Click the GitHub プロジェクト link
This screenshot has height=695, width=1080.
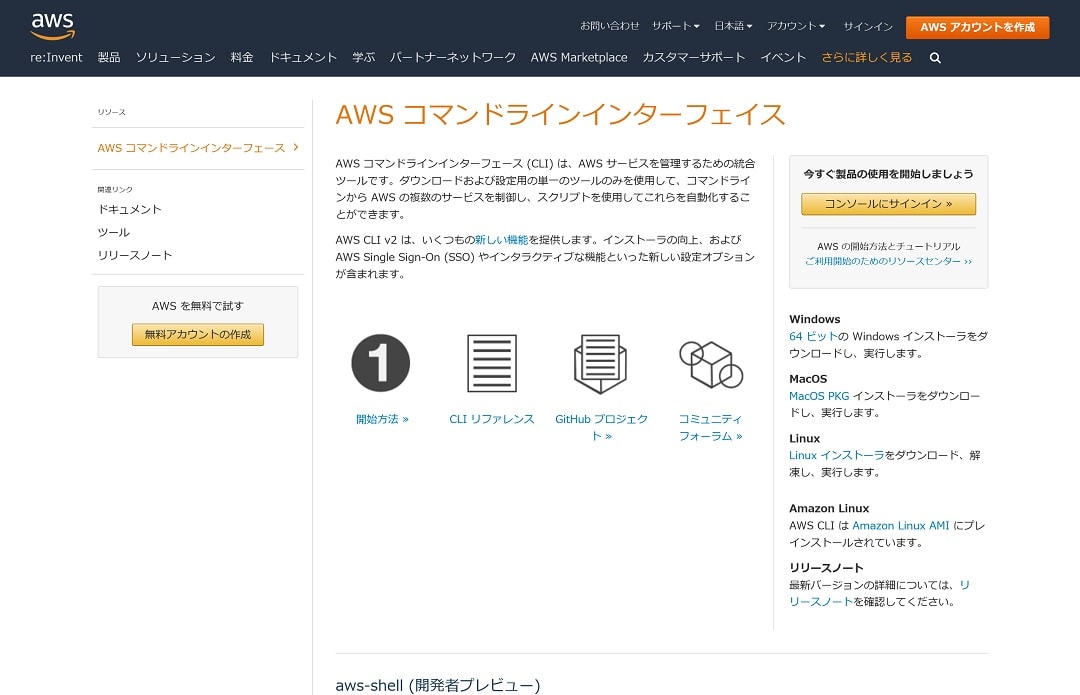601,427
